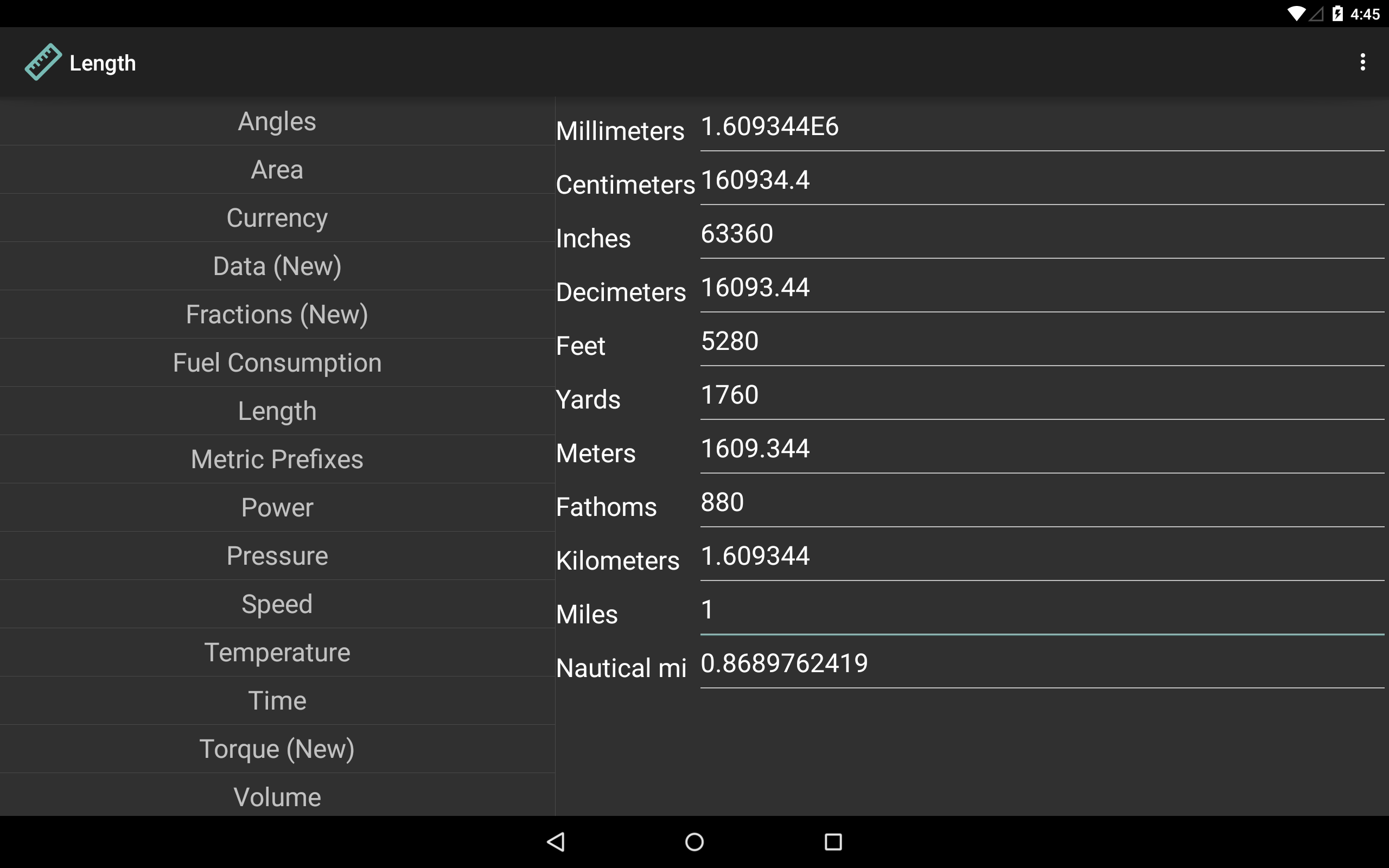1389x868 pixels.
Task: Tap the Miles label
Action: coord(587,614)
